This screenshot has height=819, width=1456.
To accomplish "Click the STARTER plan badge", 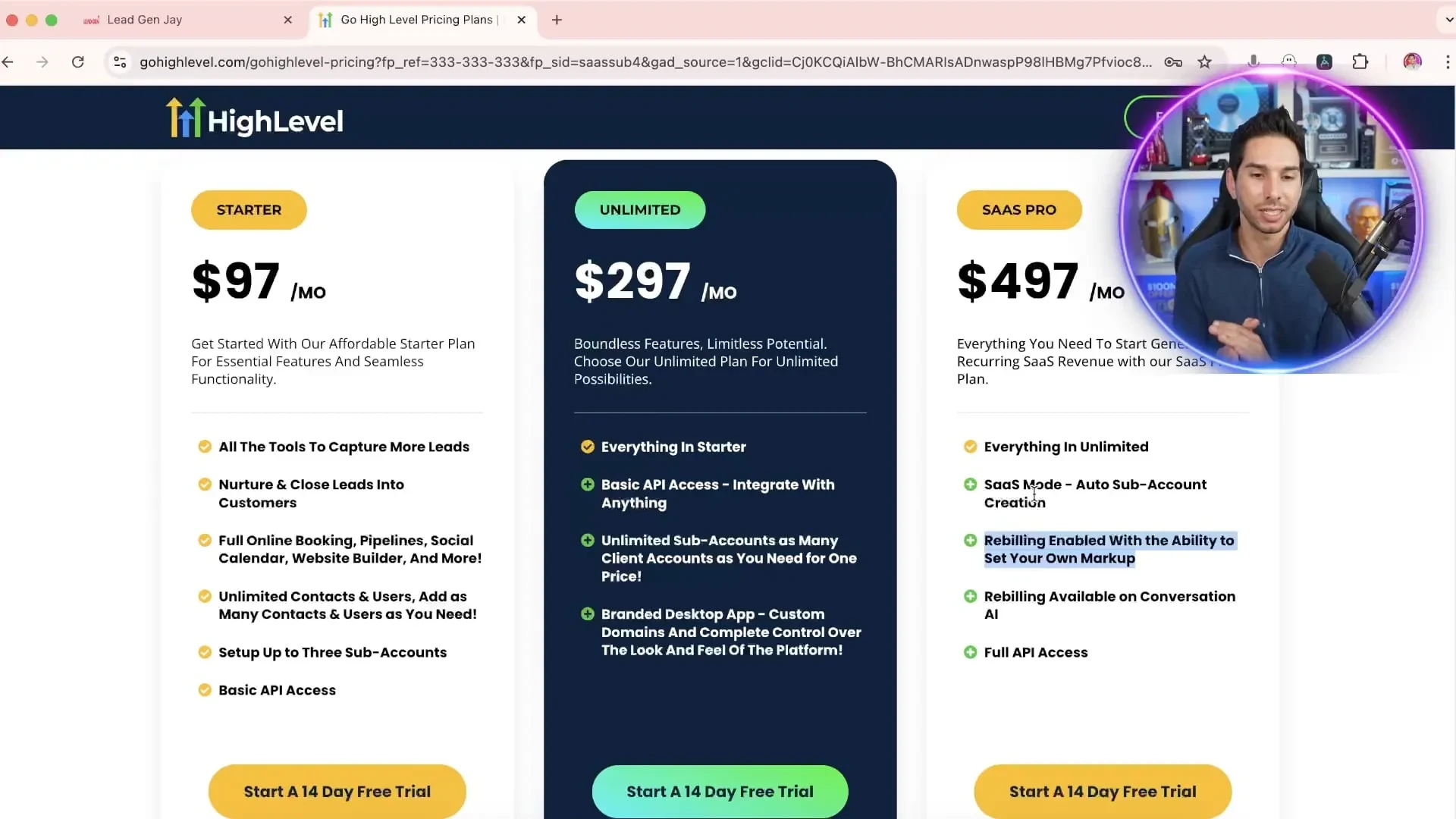I will click(249, 210).
